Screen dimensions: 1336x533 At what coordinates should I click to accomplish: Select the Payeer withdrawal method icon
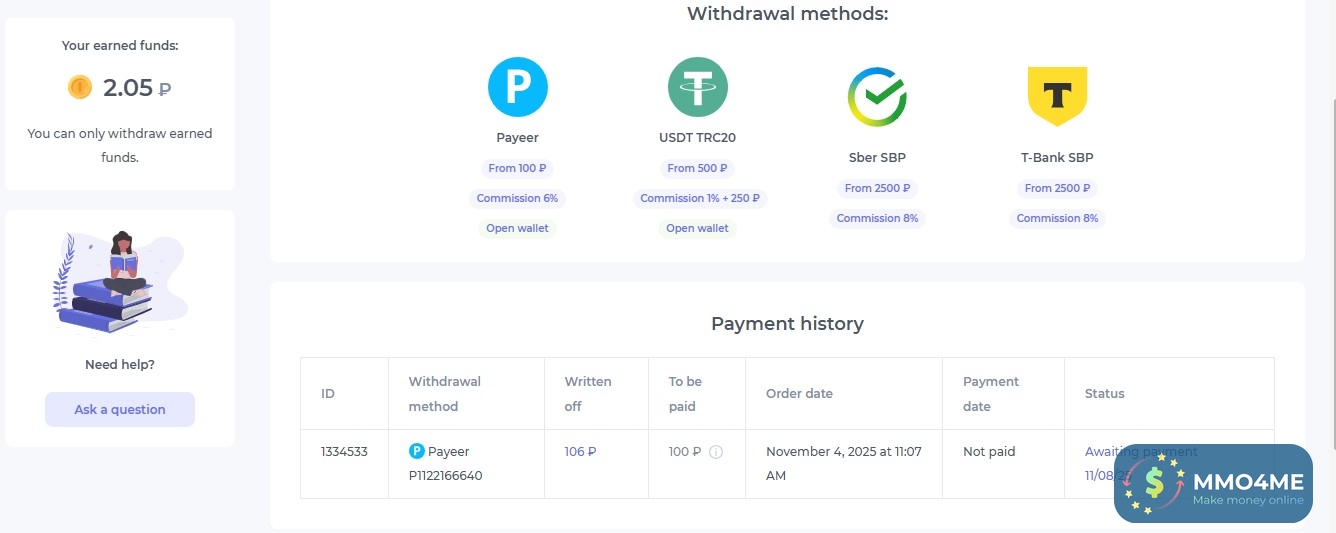pos(517,87)
